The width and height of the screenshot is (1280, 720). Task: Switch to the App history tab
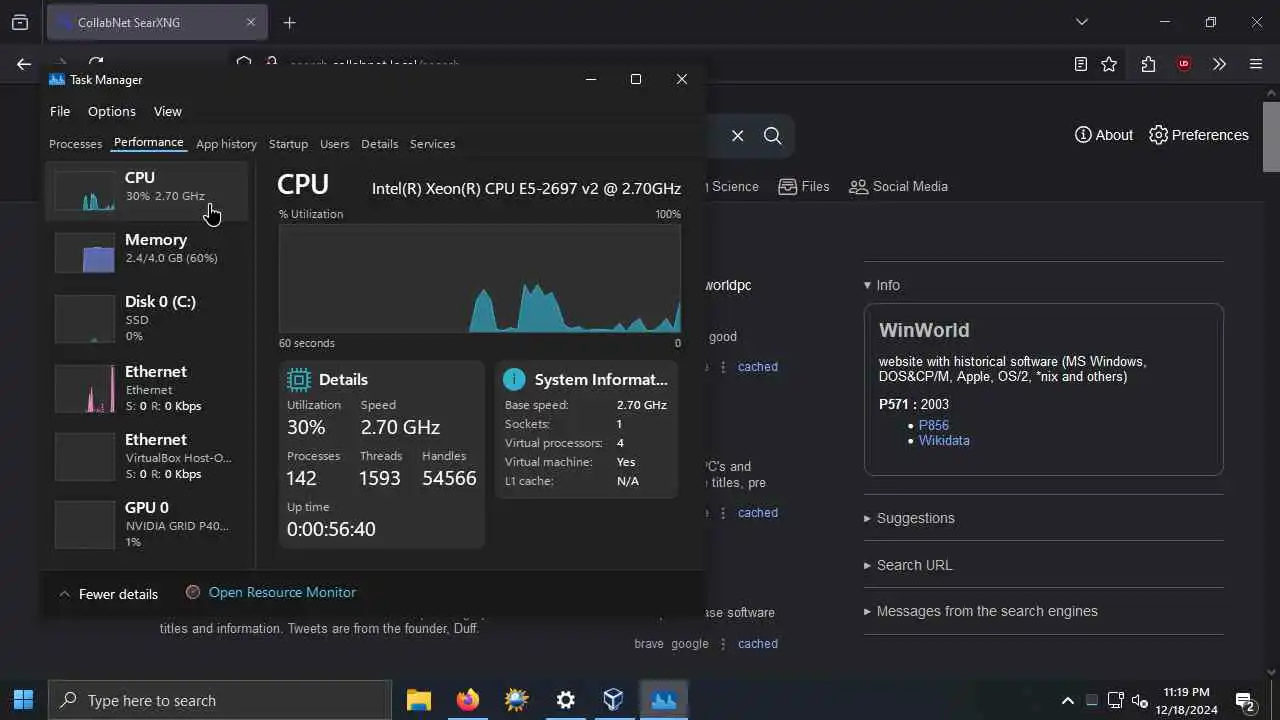(x=226, y=144)
